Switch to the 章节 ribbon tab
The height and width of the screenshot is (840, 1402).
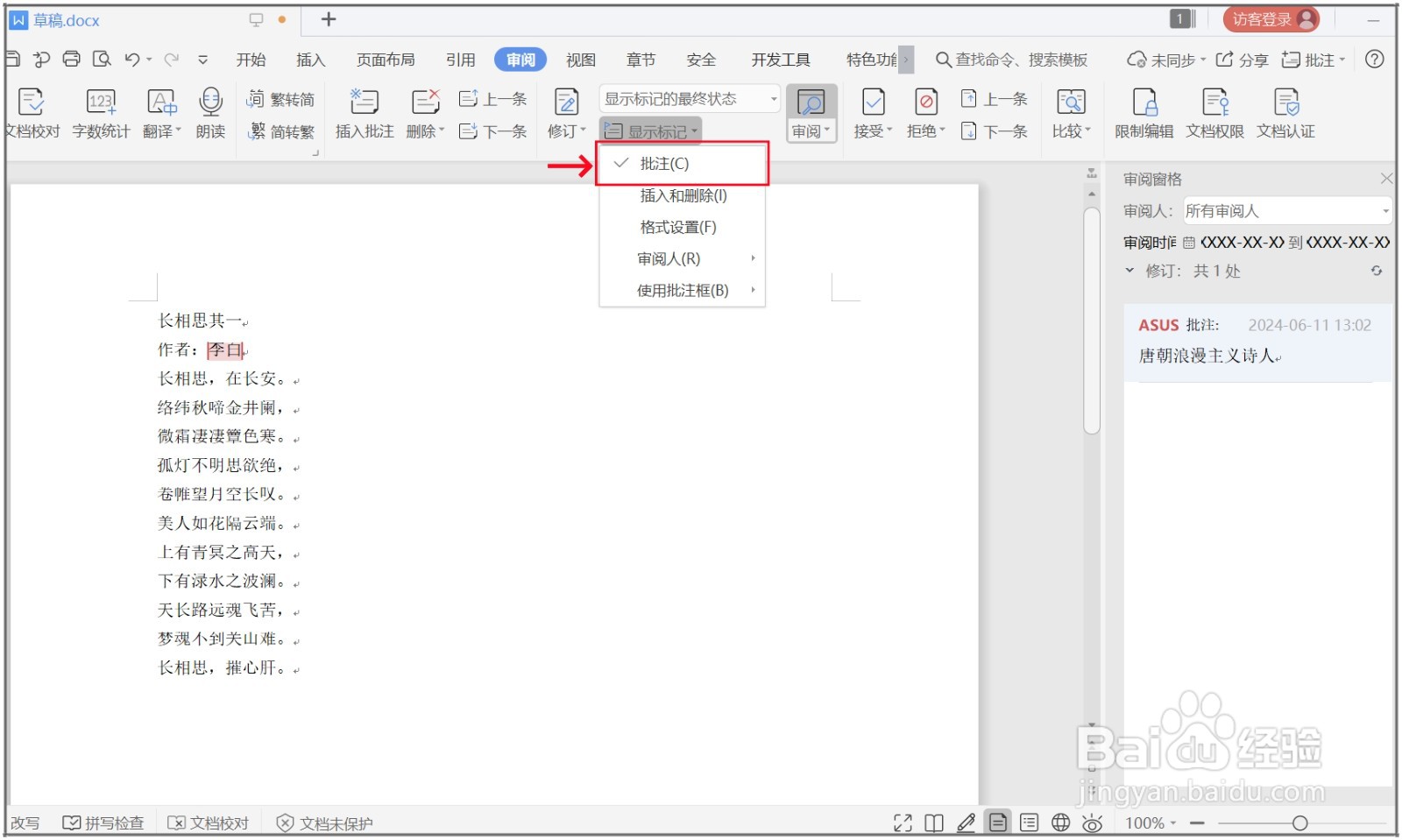pos(641,60)
